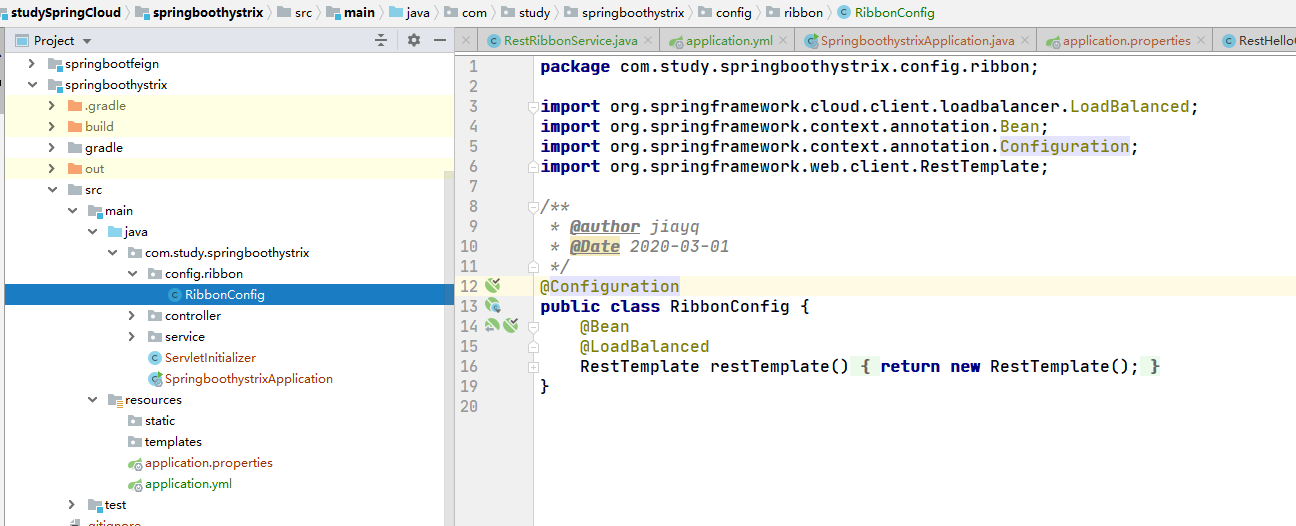Expand the test folder
The width and height of the screenshot is (1296, 526).
pos(72,505)
